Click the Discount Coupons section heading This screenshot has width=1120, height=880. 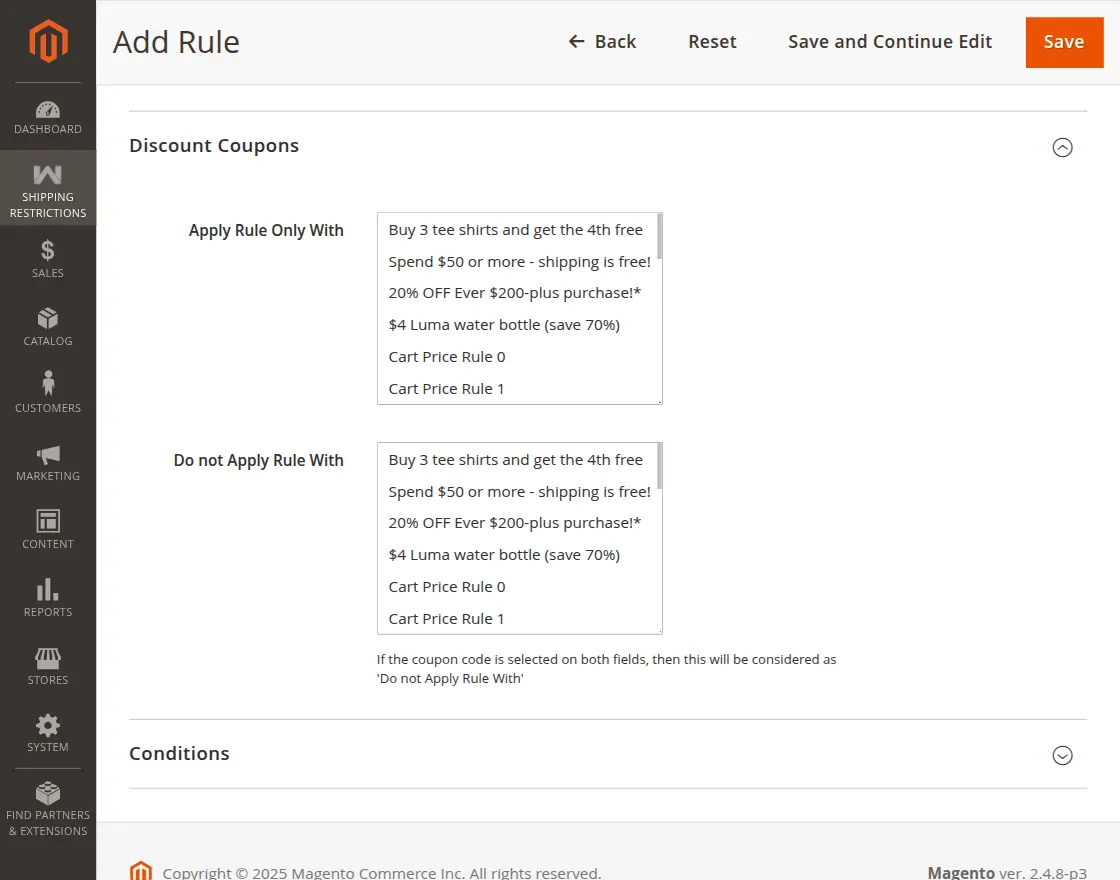(x=214, y=146)
